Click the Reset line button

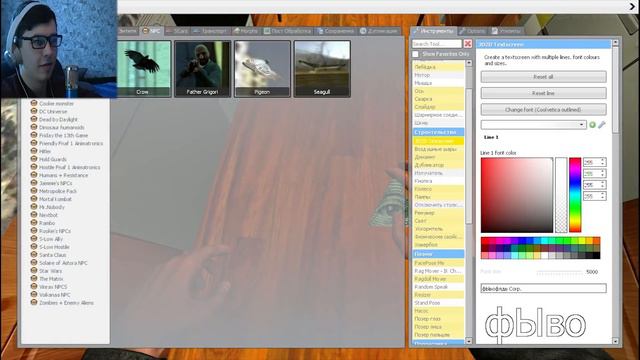coord(543,93)
